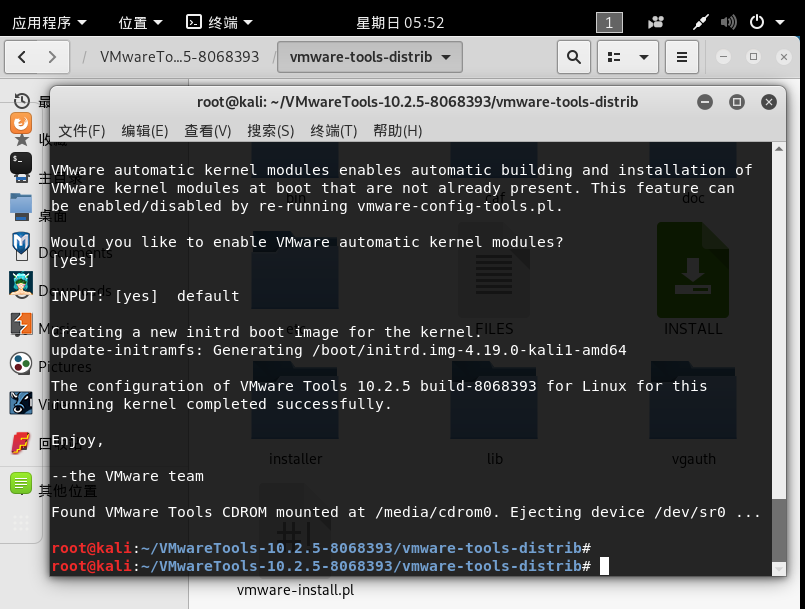The width and height of the screenshot is (805, 609).
Task: Click the volume speaker icon in top bar
Action: [729, 22]
